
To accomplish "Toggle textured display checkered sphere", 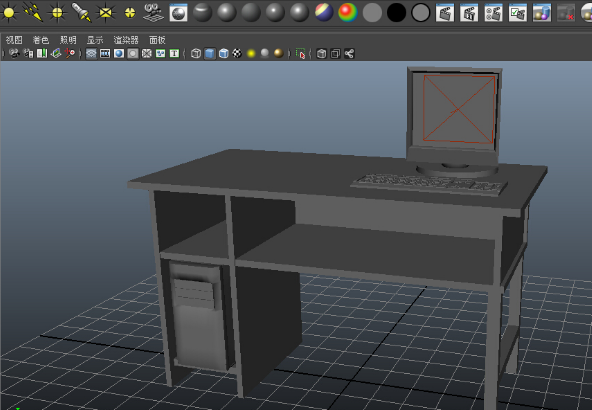I will 237,54.
